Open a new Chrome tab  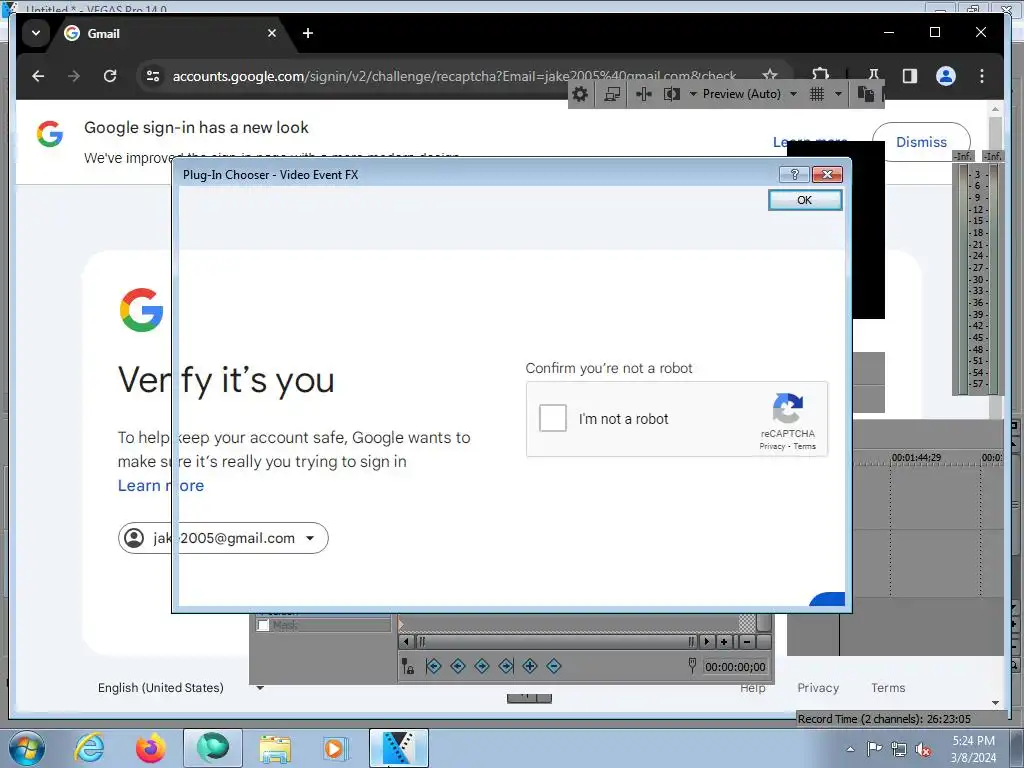(308, 33)
